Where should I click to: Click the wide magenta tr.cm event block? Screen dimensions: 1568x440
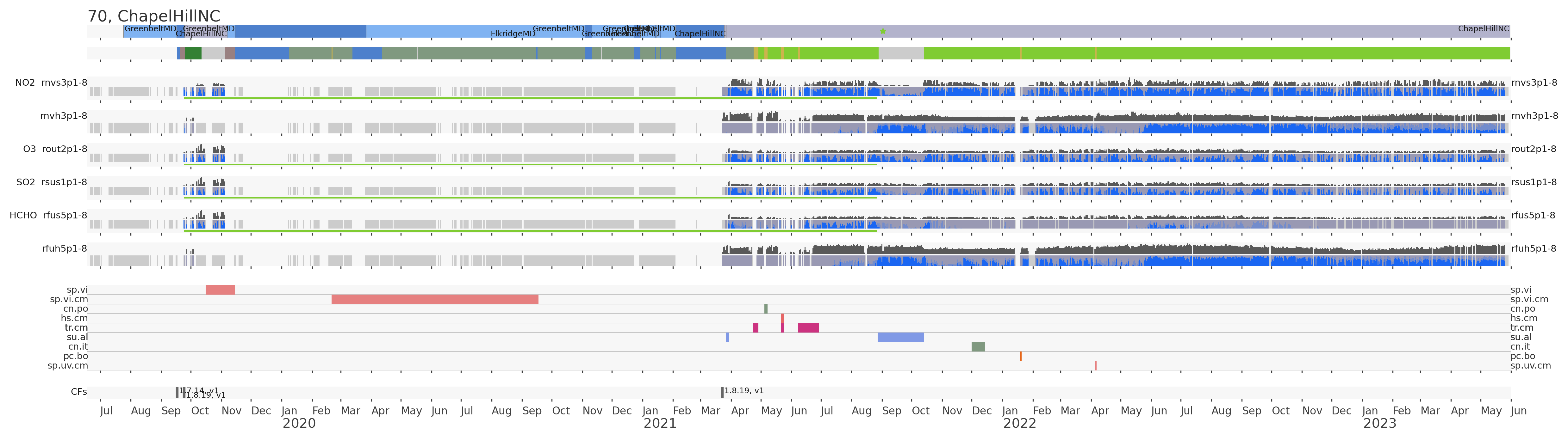point(808,328)
